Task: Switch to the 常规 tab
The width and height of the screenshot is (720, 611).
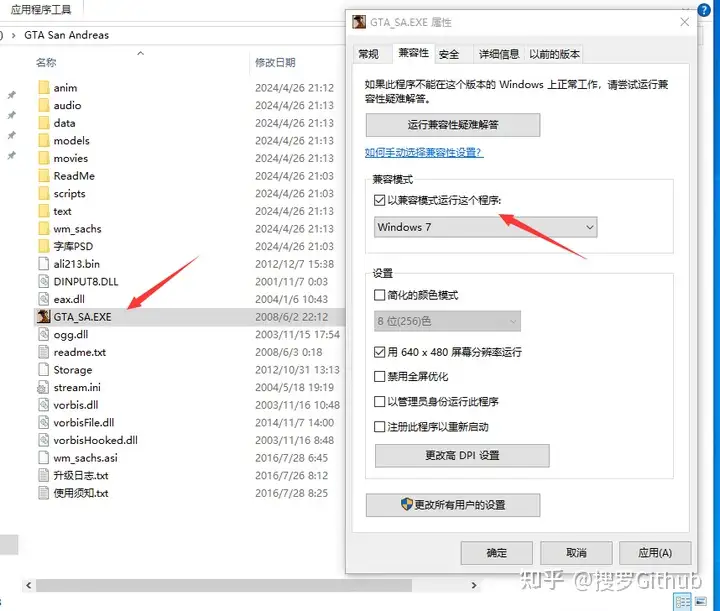Action: coord(369,54)
